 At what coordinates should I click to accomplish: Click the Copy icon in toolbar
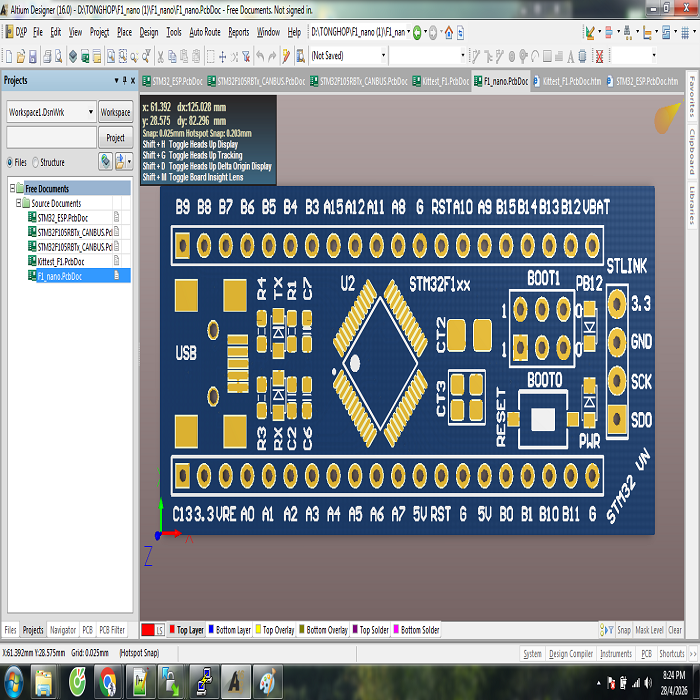coord(172,56)
